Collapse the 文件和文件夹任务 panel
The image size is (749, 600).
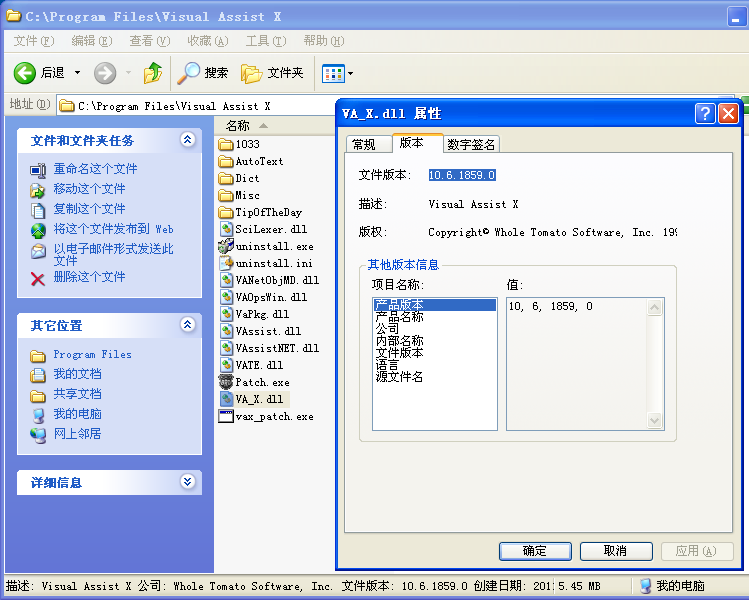tap(187, 139)
